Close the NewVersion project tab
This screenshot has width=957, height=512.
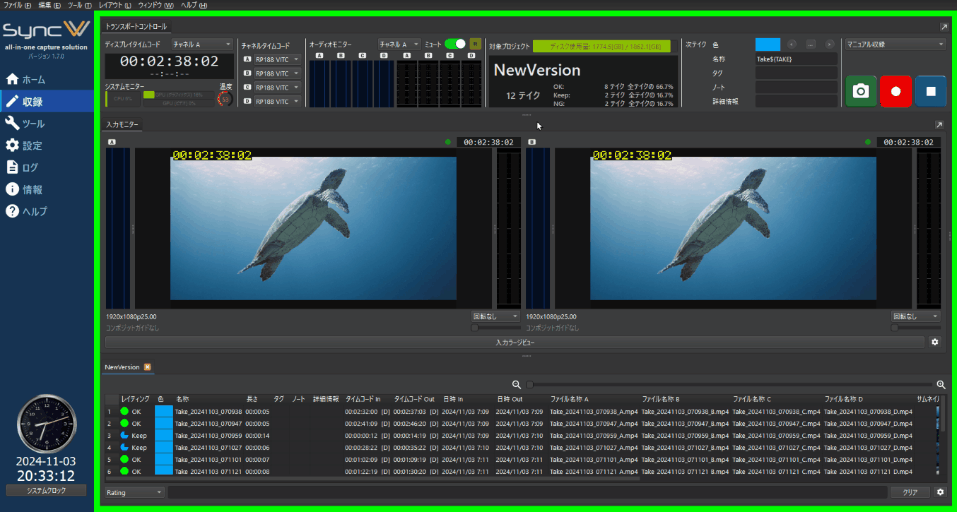click(x=148, y=367)
